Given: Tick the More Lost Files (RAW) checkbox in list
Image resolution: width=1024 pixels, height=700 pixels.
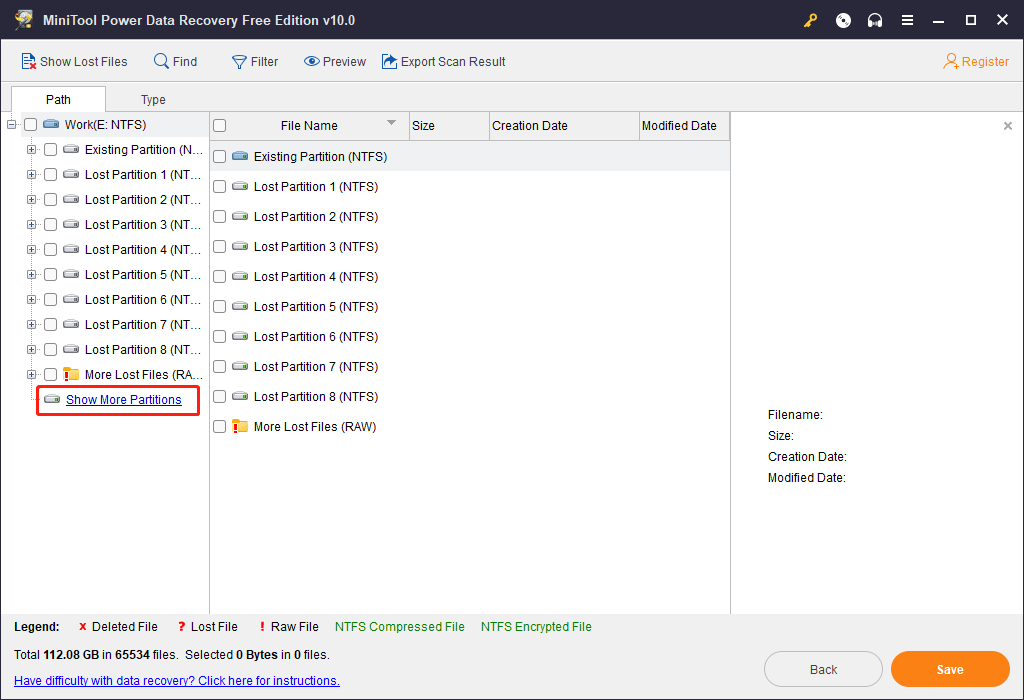Looking at the screenshot, I should [220, 427].
